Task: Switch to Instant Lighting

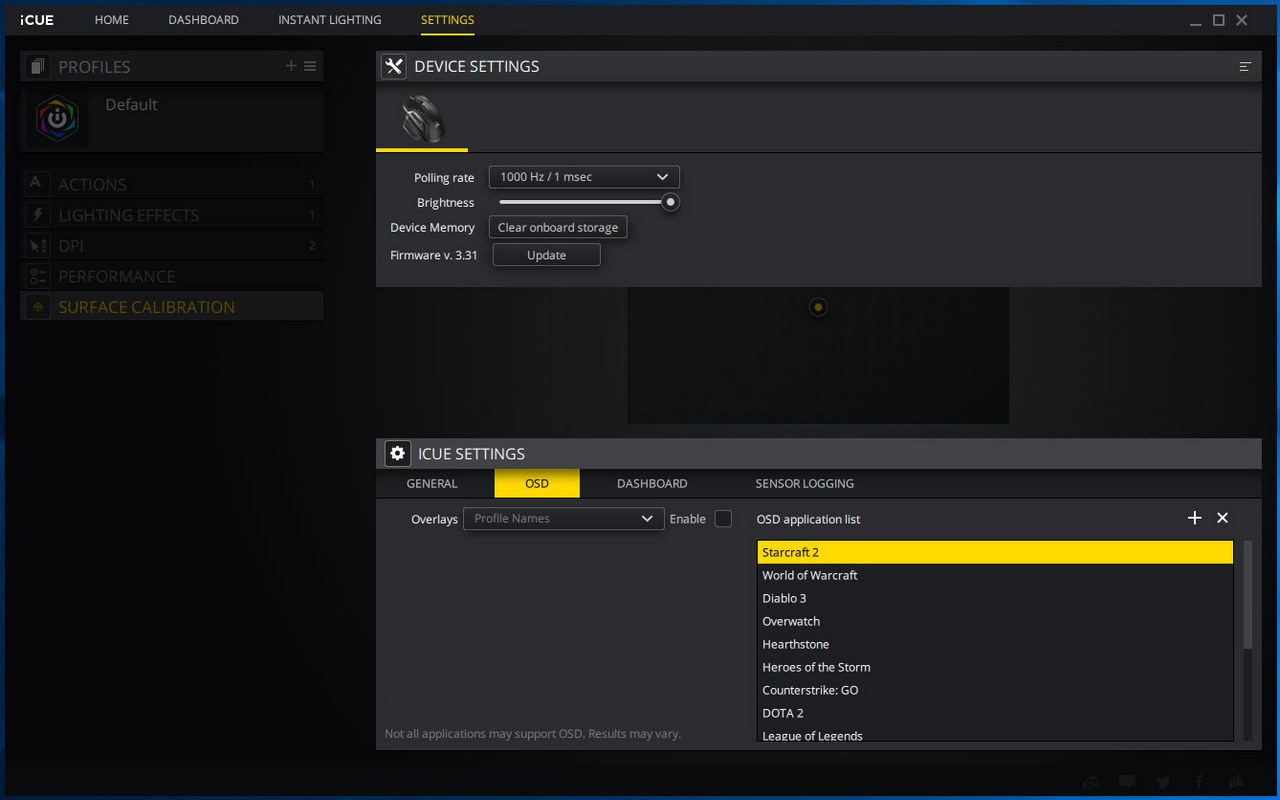Action: coord(329,20)
